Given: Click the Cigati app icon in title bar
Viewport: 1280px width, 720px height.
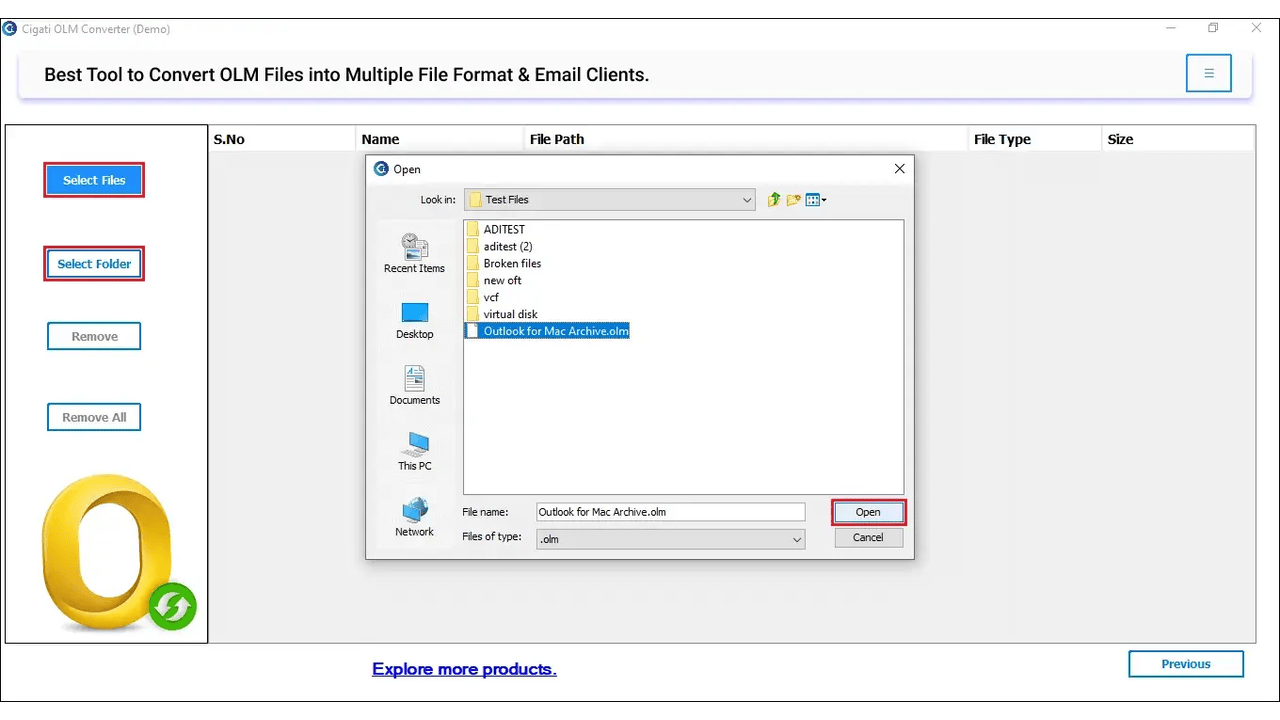Looking at the screenshot, I should (10, 28).
